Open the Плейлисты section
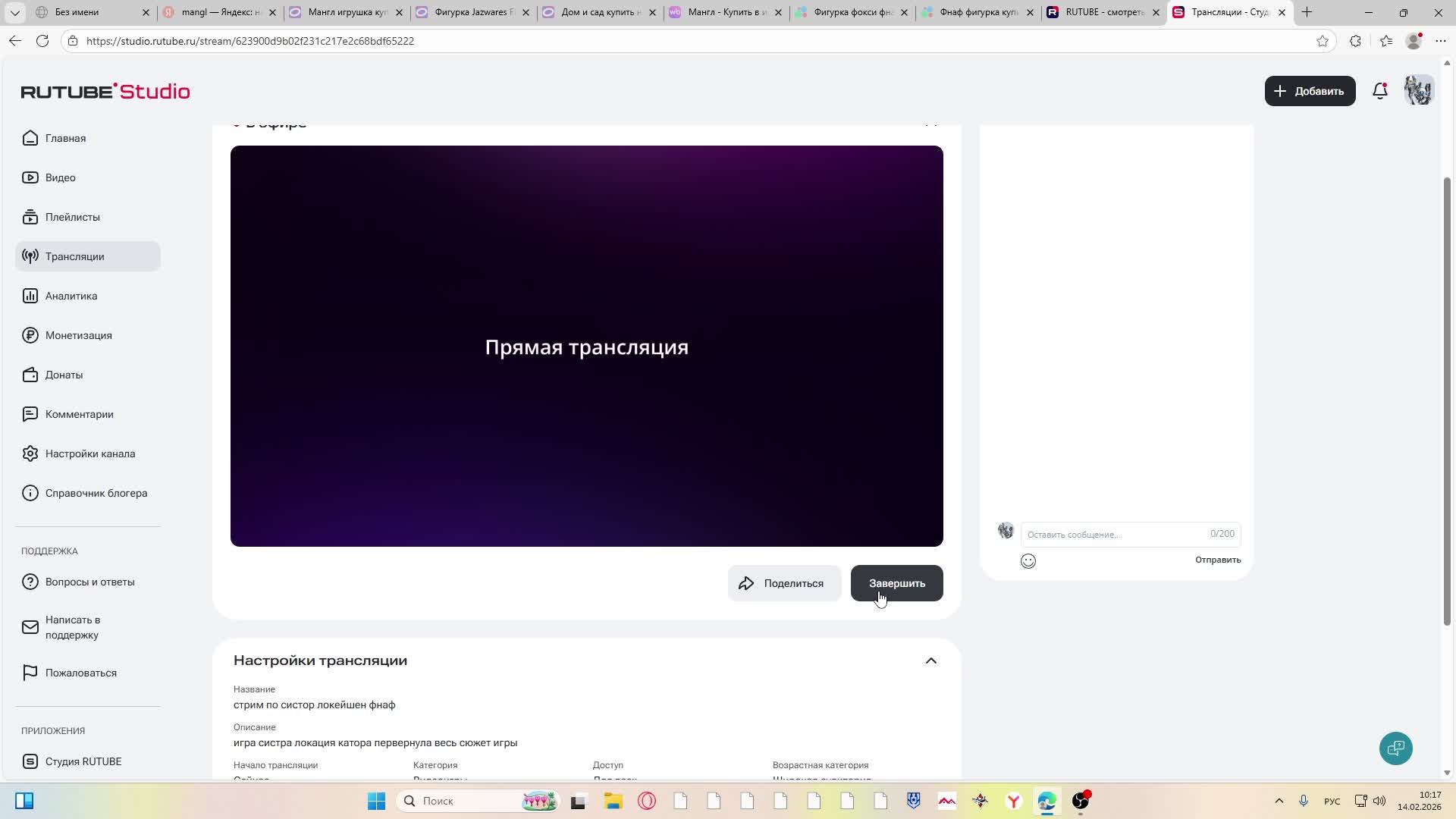The height and width of the screenshot is (819, 1456). [x=72, y=217]
